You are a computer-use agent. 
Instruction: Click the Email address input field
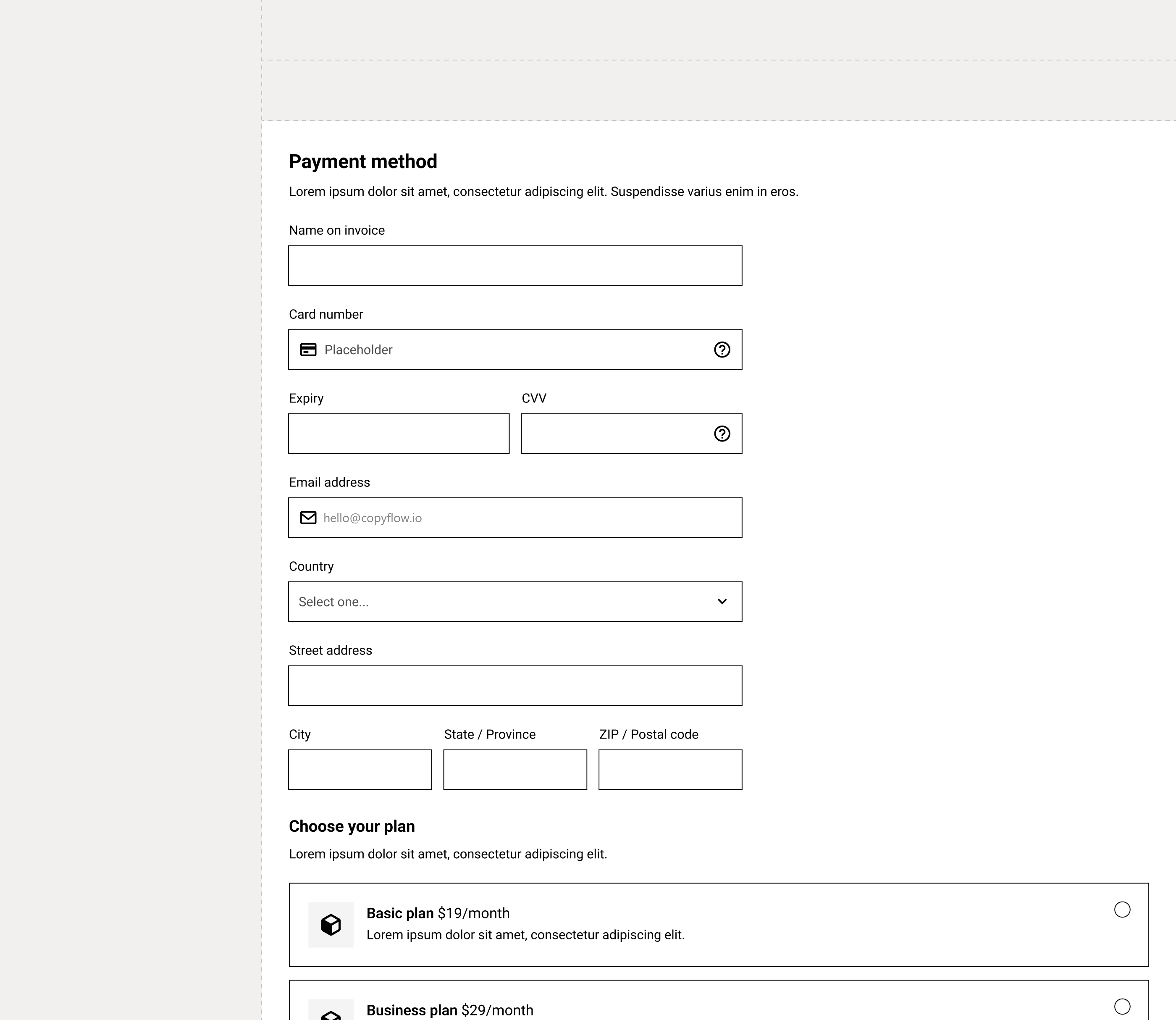515,518
